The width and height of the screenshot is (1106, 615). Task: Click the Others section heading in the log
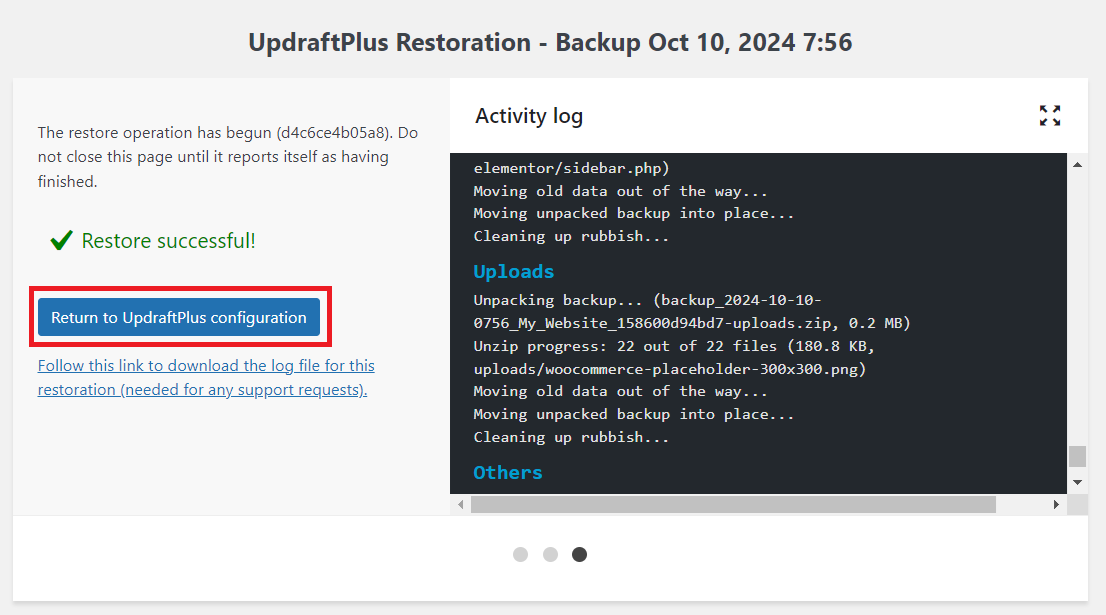(x=507, y=472)
